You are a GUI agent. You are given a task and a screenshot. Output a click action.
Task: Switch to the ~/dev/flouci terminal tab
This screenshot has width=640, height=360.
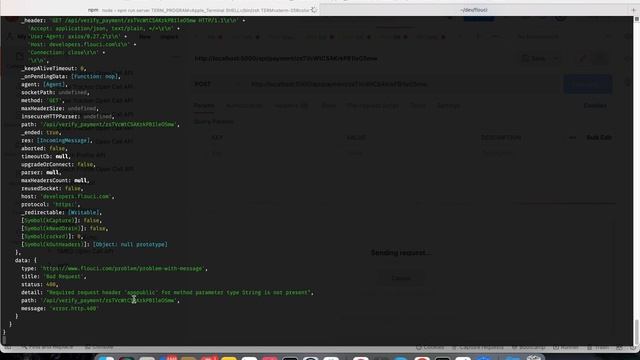(x=474, y=10)
